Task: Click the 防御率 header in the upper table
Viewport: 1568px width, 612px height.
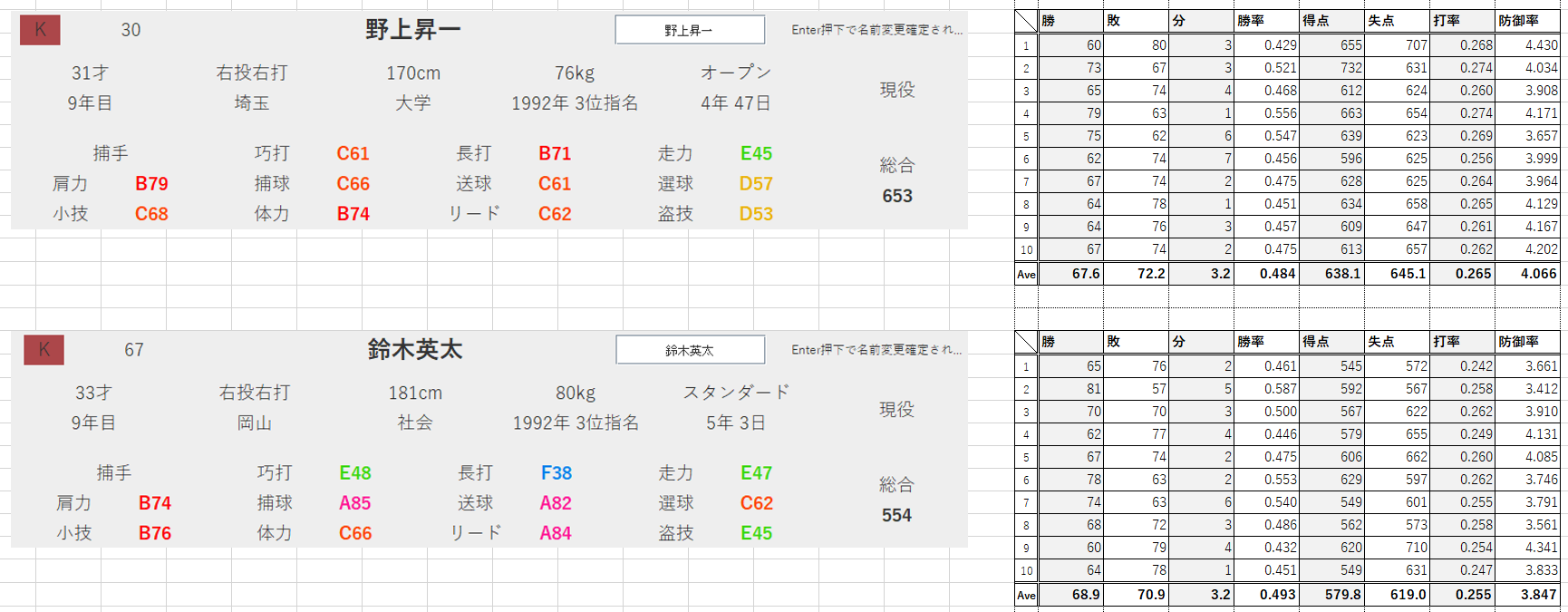Action: (x=1527, y=21)
